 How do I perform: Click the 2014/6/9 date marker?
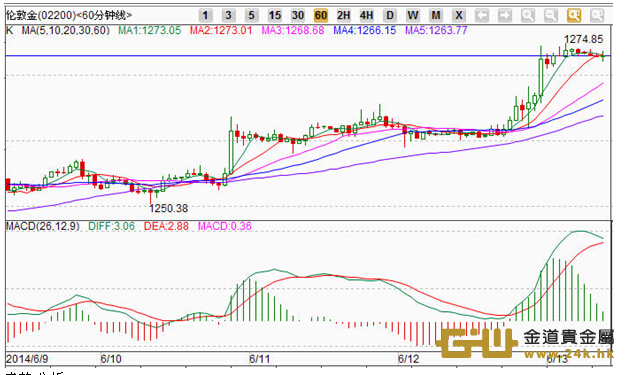pyautogui.click(x=27, y=358)
